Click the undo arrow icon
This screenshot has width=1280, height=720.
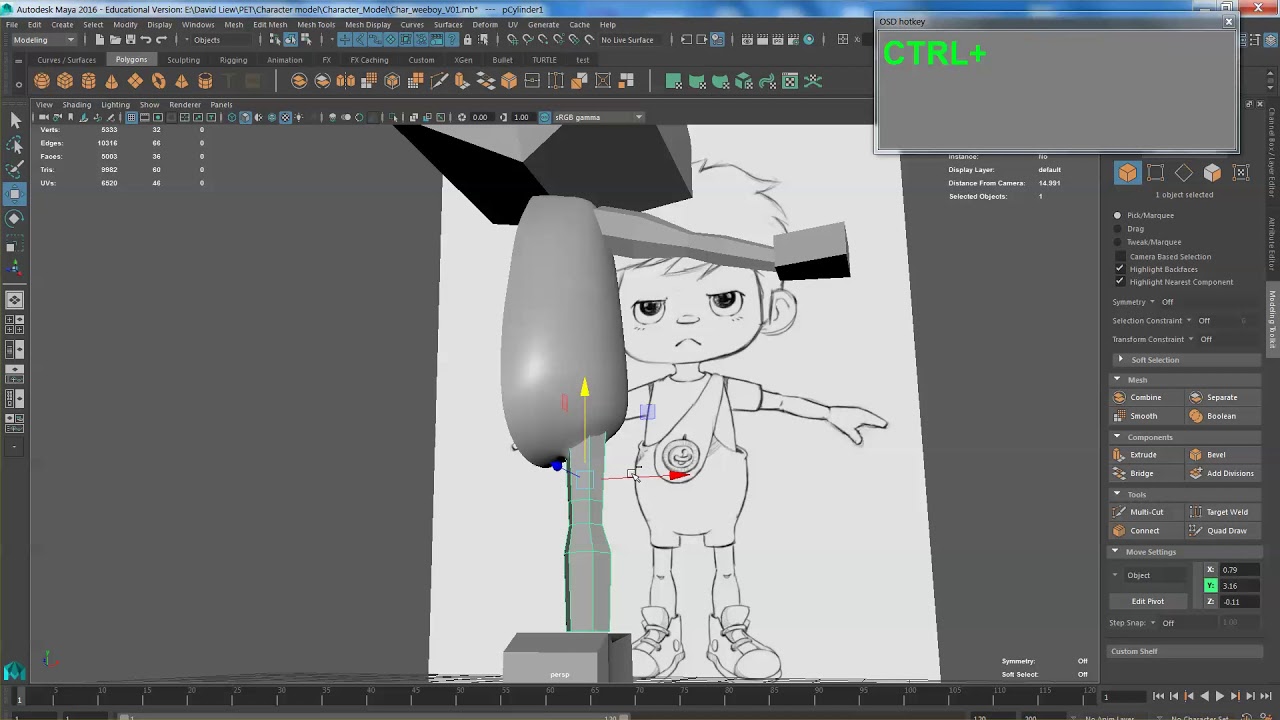[x=146, y=40]
